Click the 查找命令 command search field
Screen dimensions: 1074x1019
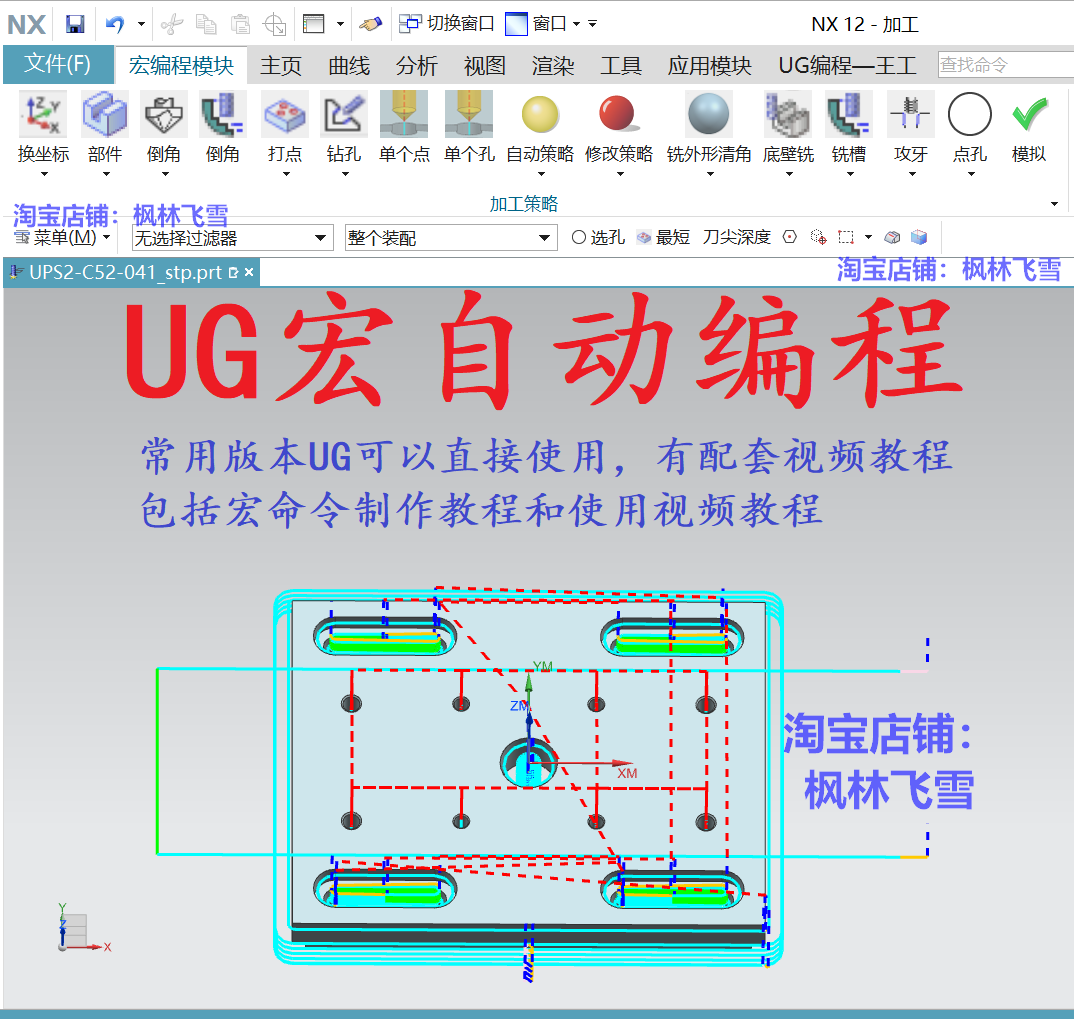[1006, 65]
